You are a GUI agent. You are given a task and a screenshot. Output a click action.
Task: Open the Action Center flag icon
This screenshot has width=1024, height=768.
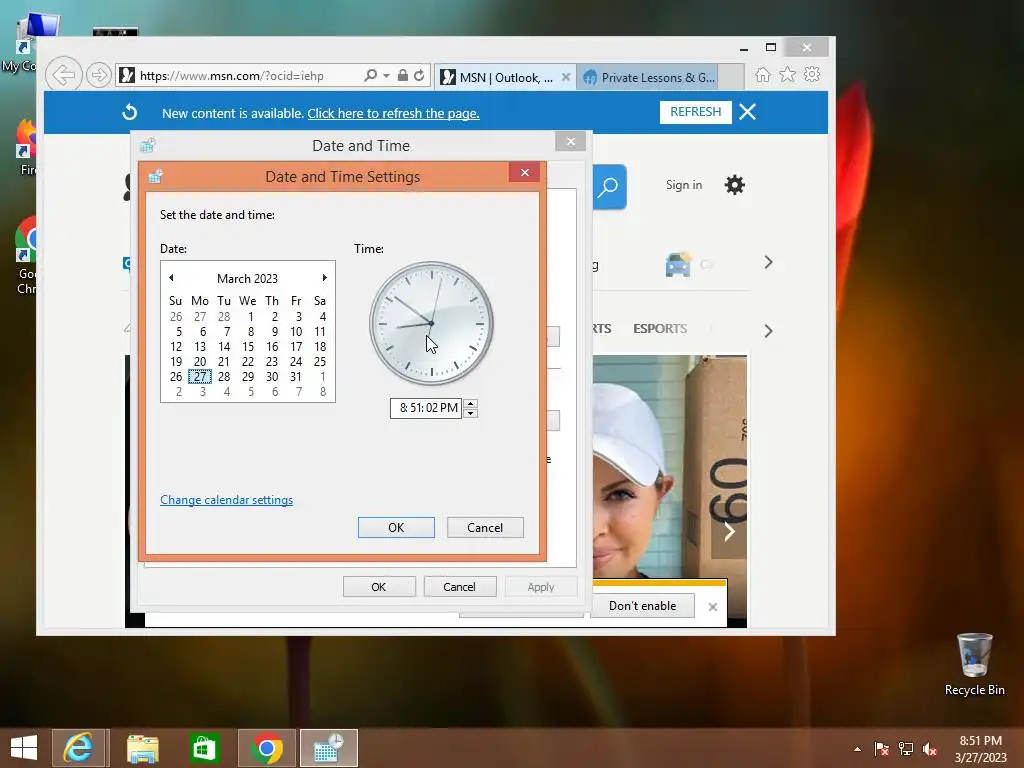click(881, 749)
